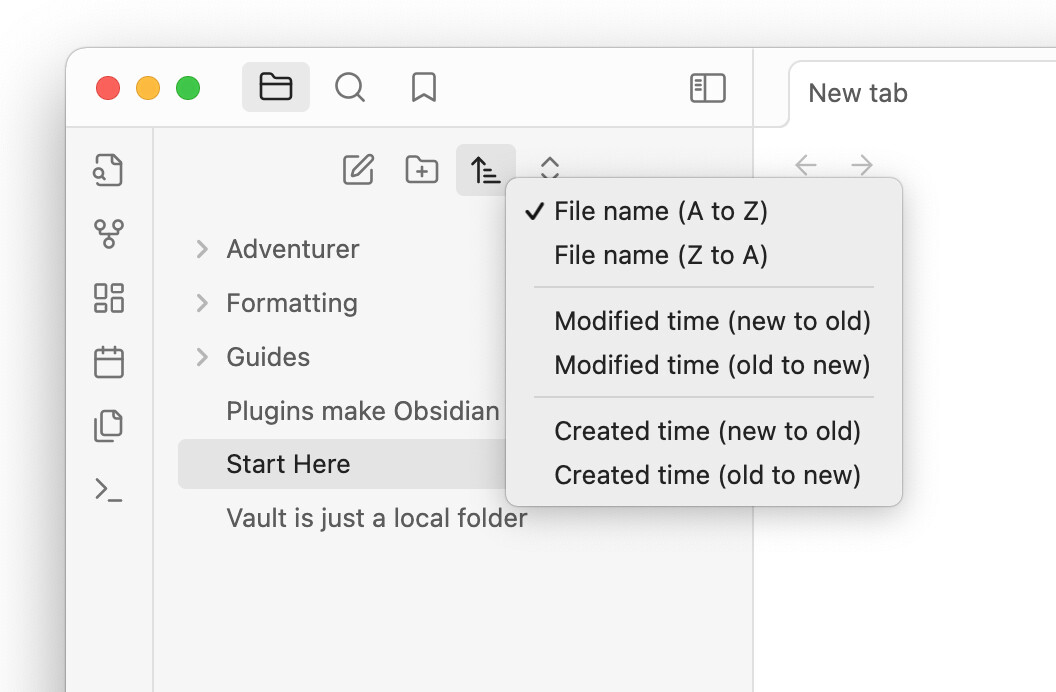Toggle the right sidebar open
The height and width of the screenshot is (692, 1056).
click(707, 88)
